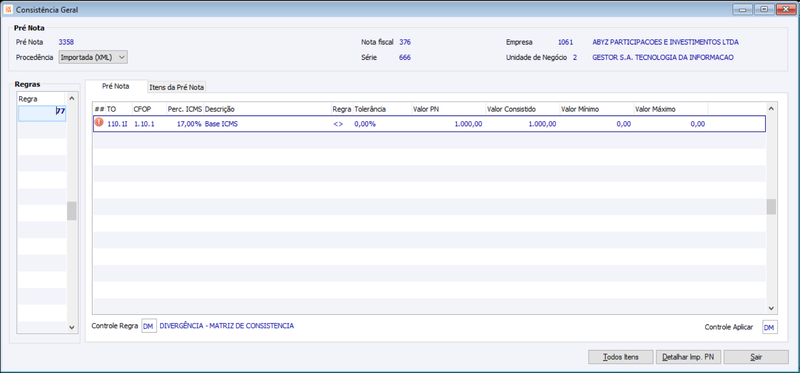This screenshot has width=800, height=373.
Task: Click Nota fiscal number 376
Action: (405, 42)
